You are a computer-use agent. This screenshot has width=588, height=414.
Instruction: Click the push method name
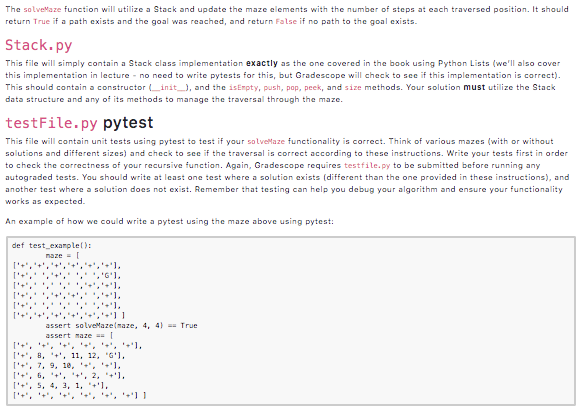click(x=272, y=87)
